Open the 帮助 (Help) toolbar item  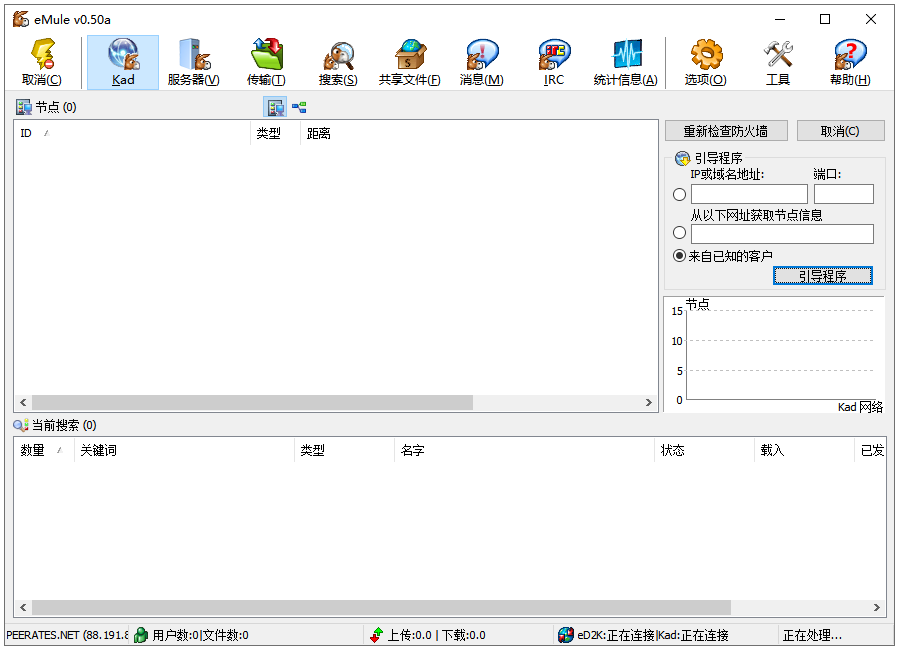849,60
